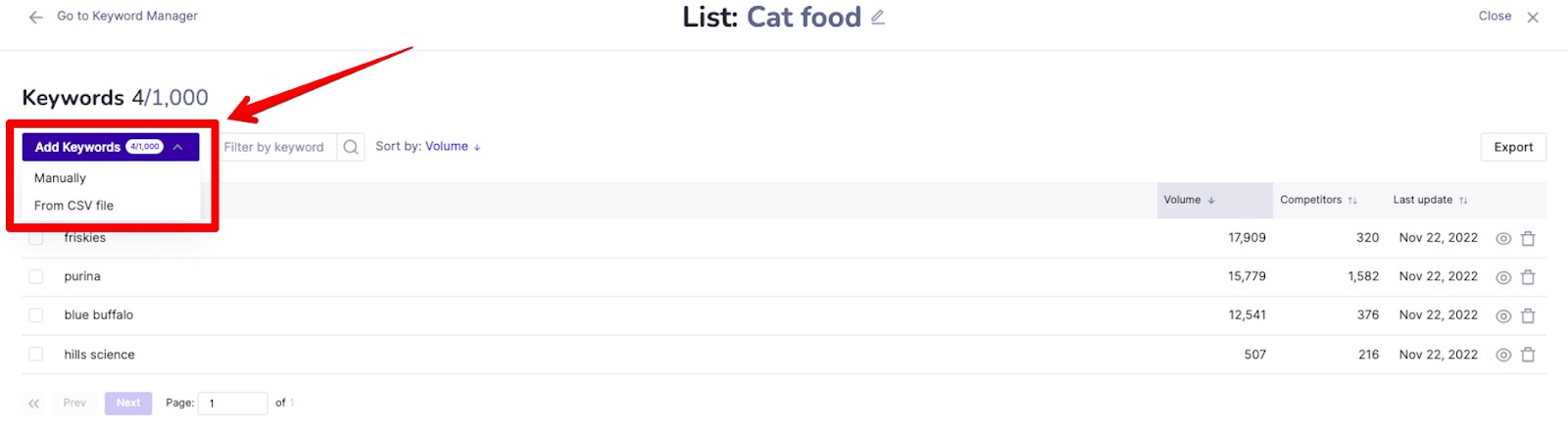Click the double-arrow first page icon

point(34,404)
